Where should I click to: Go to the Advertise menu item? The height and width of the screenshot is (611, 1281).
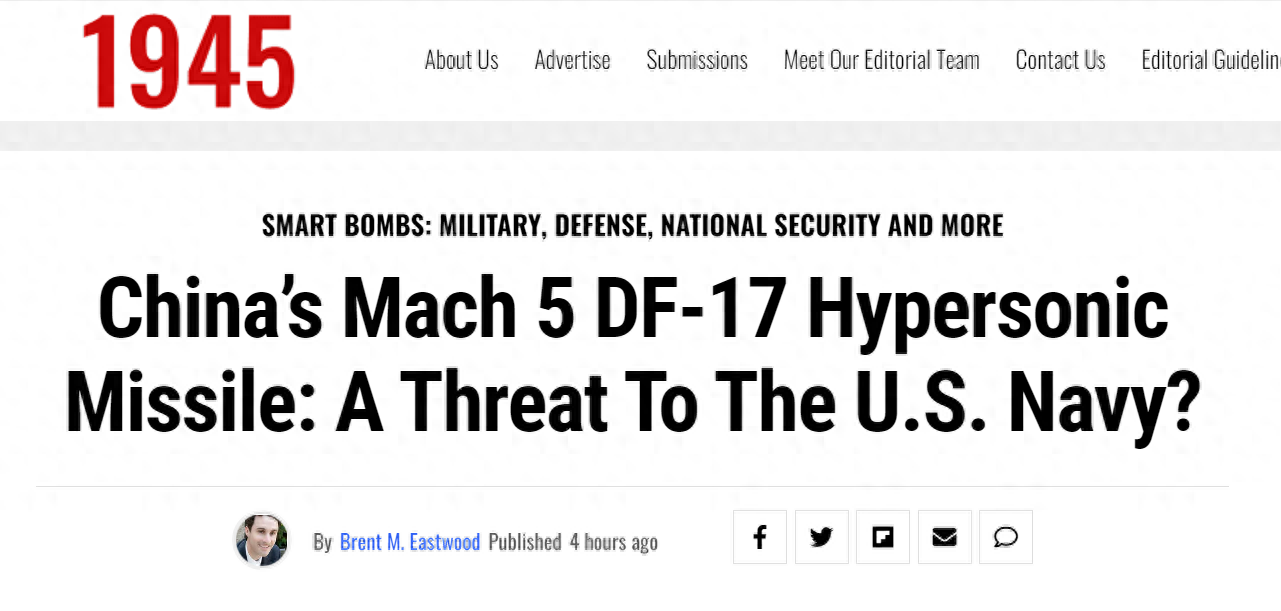point(573,60)
